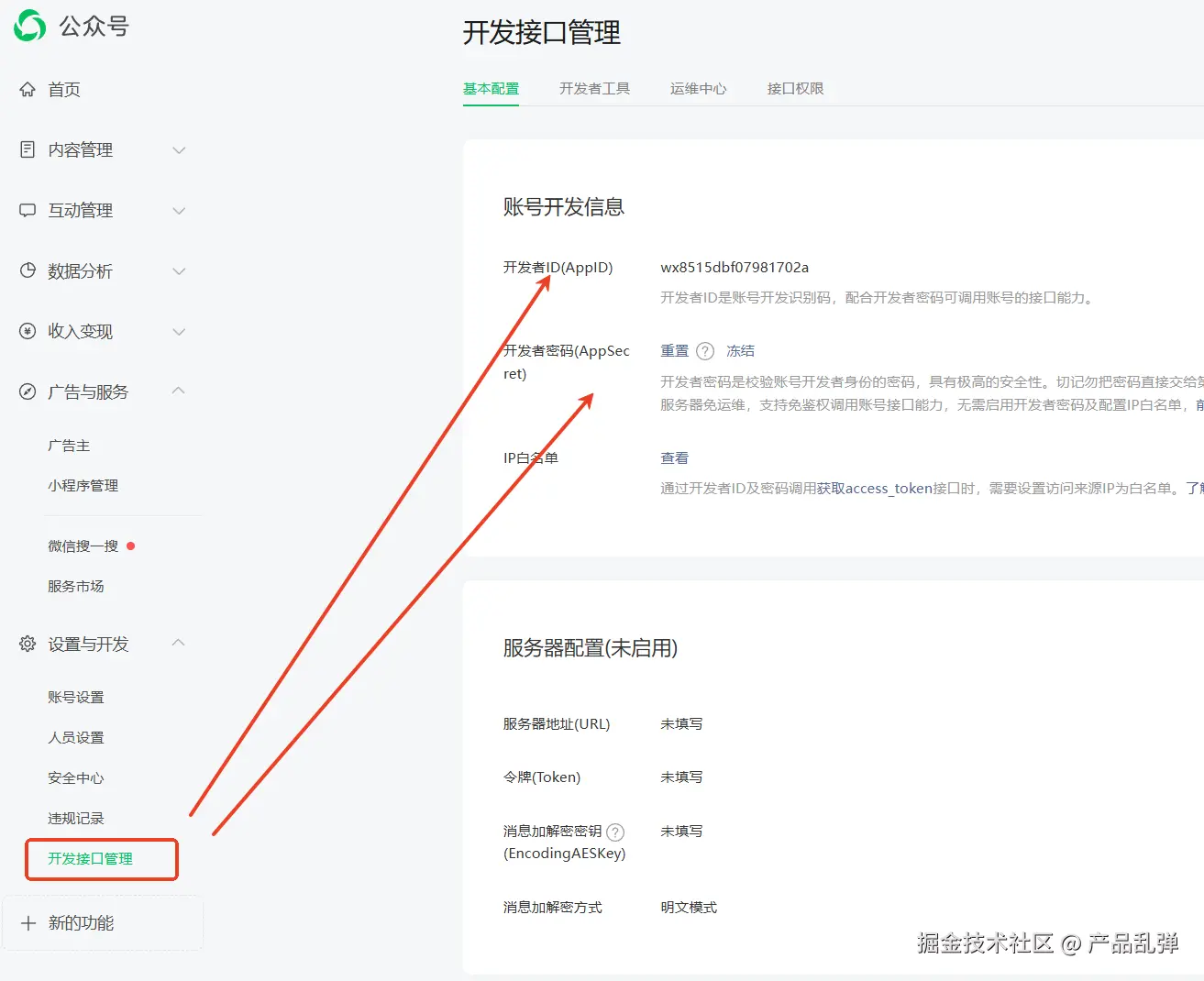
Task: Click the 消息加解密方式 label
Action: coord(553,908)
